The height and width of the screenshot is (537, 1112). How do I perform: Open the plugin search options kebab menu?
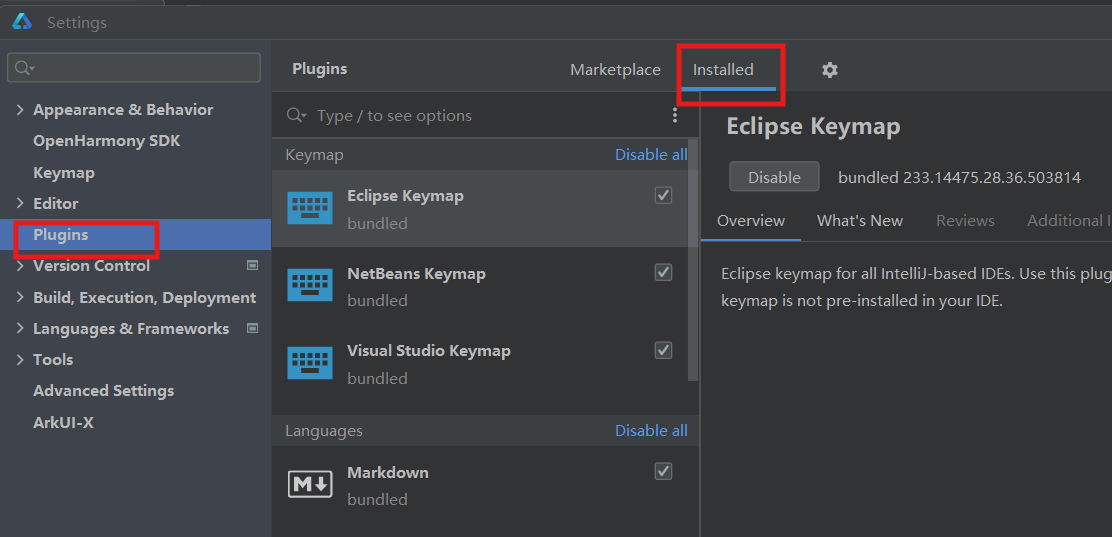coord(675,116)
